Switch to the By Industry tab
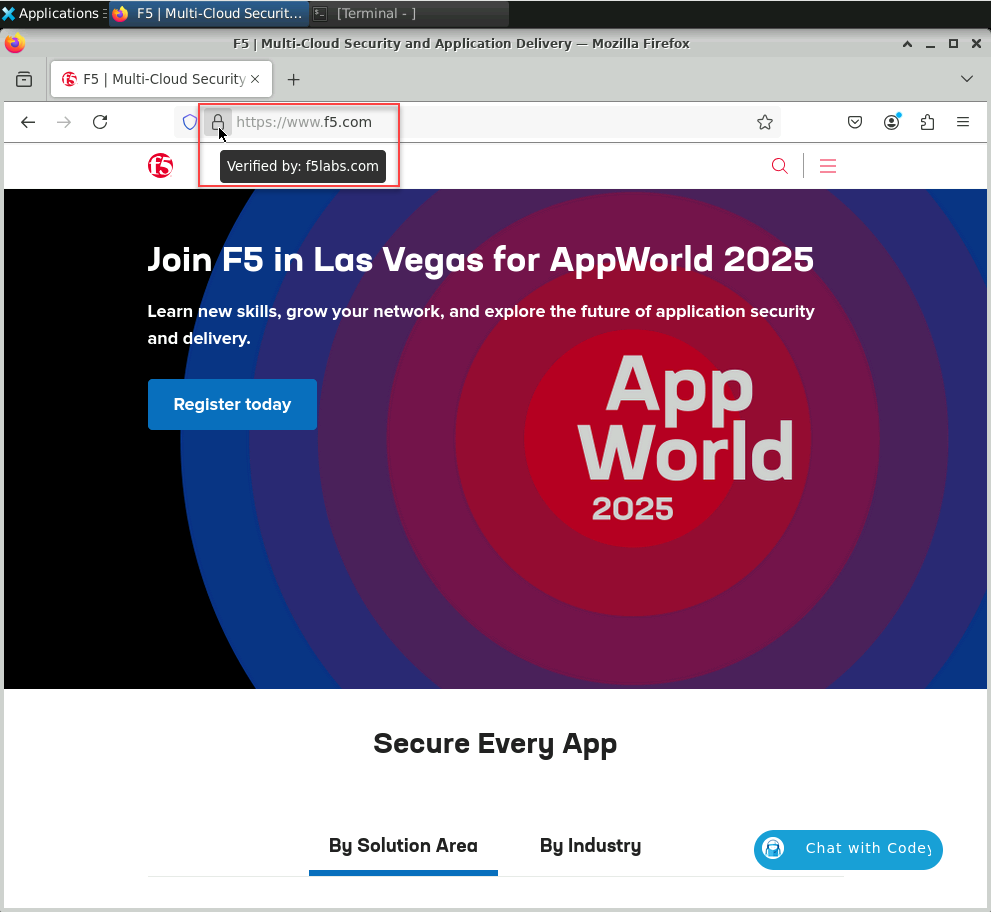Screen dimensions: 991x912 pyautogui.click(x=590, y=846)
